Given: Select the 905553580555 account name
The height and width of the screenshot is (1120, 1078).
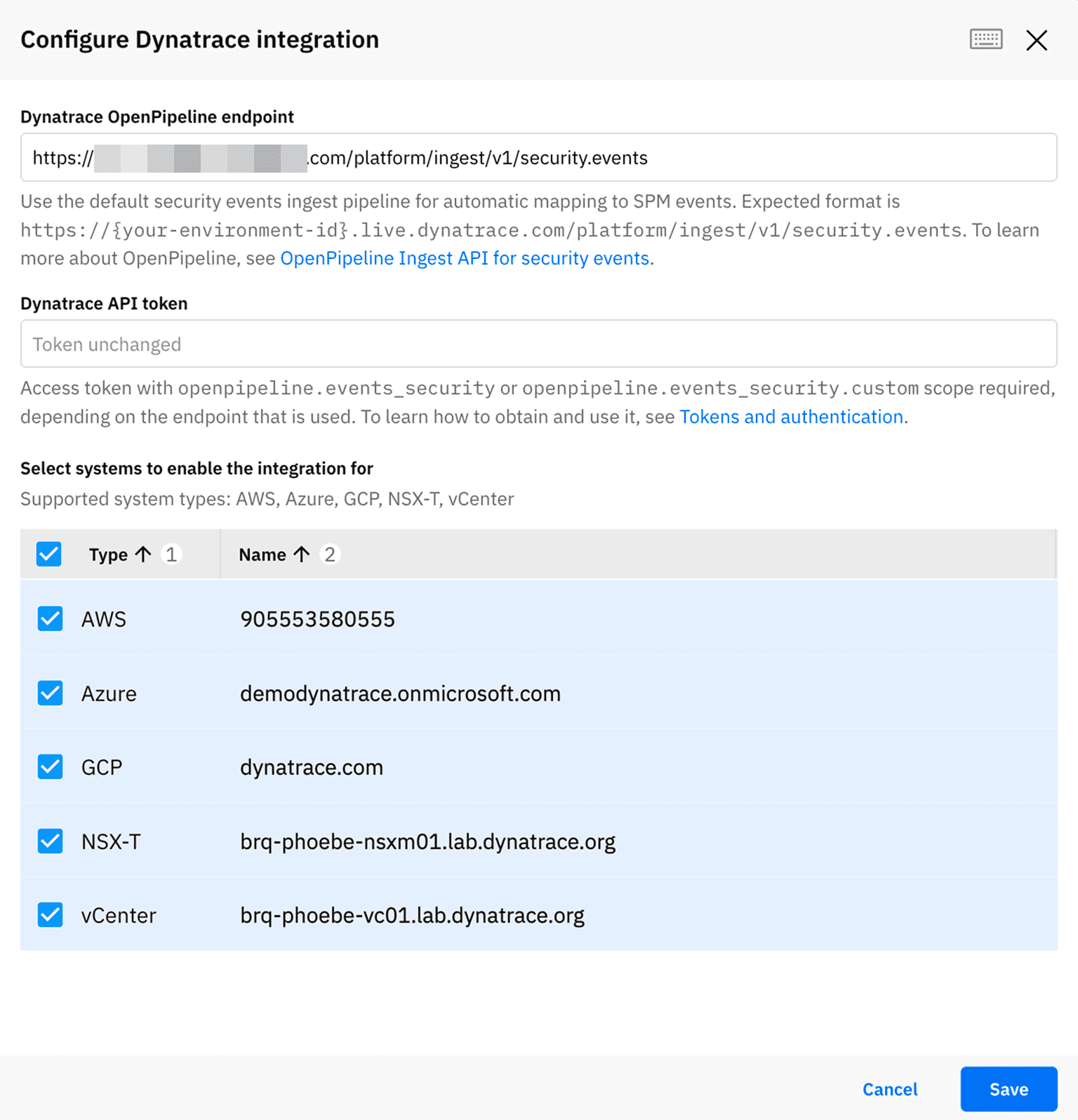Looking at the screenshot, I should coord(317,619).
